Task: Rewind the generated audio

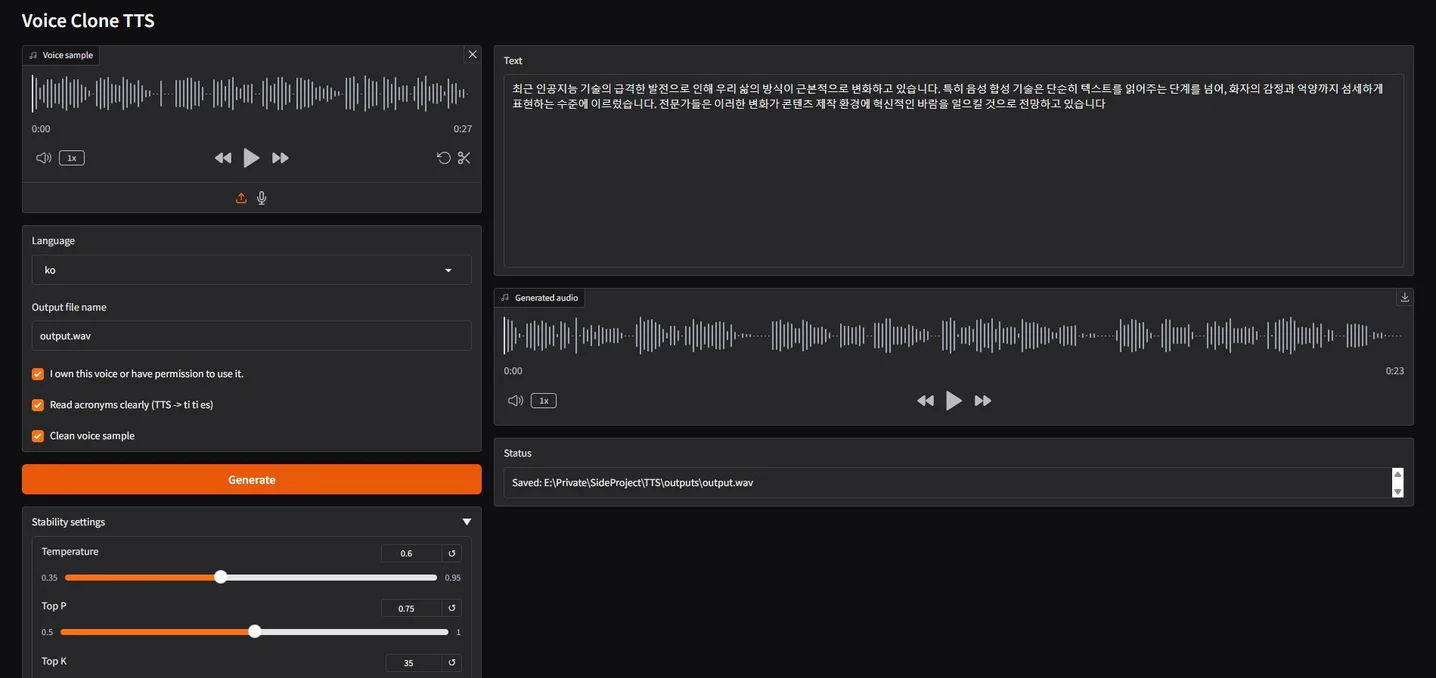Action: coord(925,401)
